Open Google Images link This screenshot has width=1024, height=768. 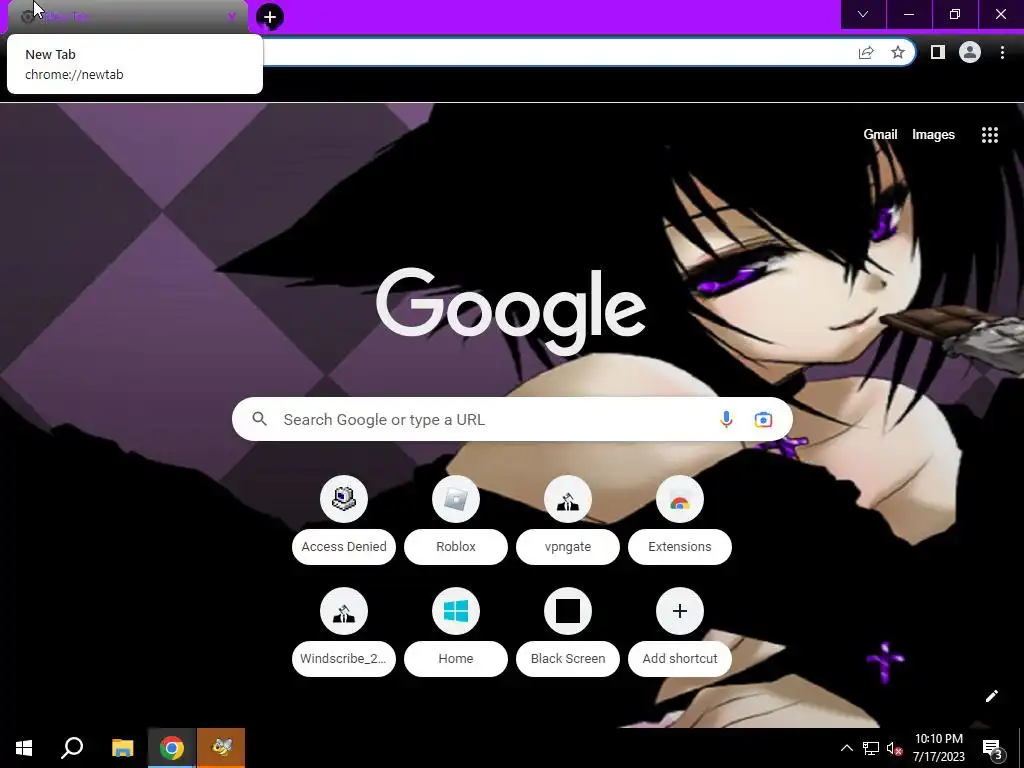click(x=933, y=135)
